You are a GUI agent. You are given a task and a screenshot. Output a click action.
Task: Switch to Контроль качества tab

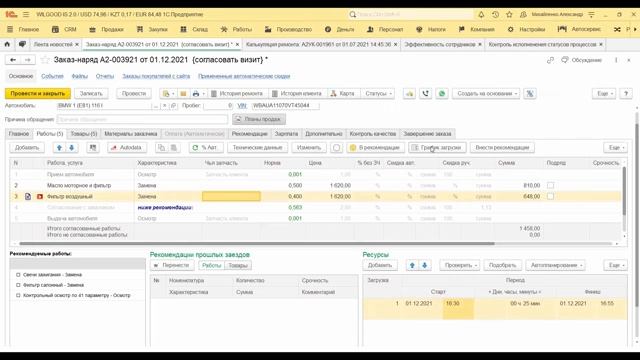click(373, 133)
